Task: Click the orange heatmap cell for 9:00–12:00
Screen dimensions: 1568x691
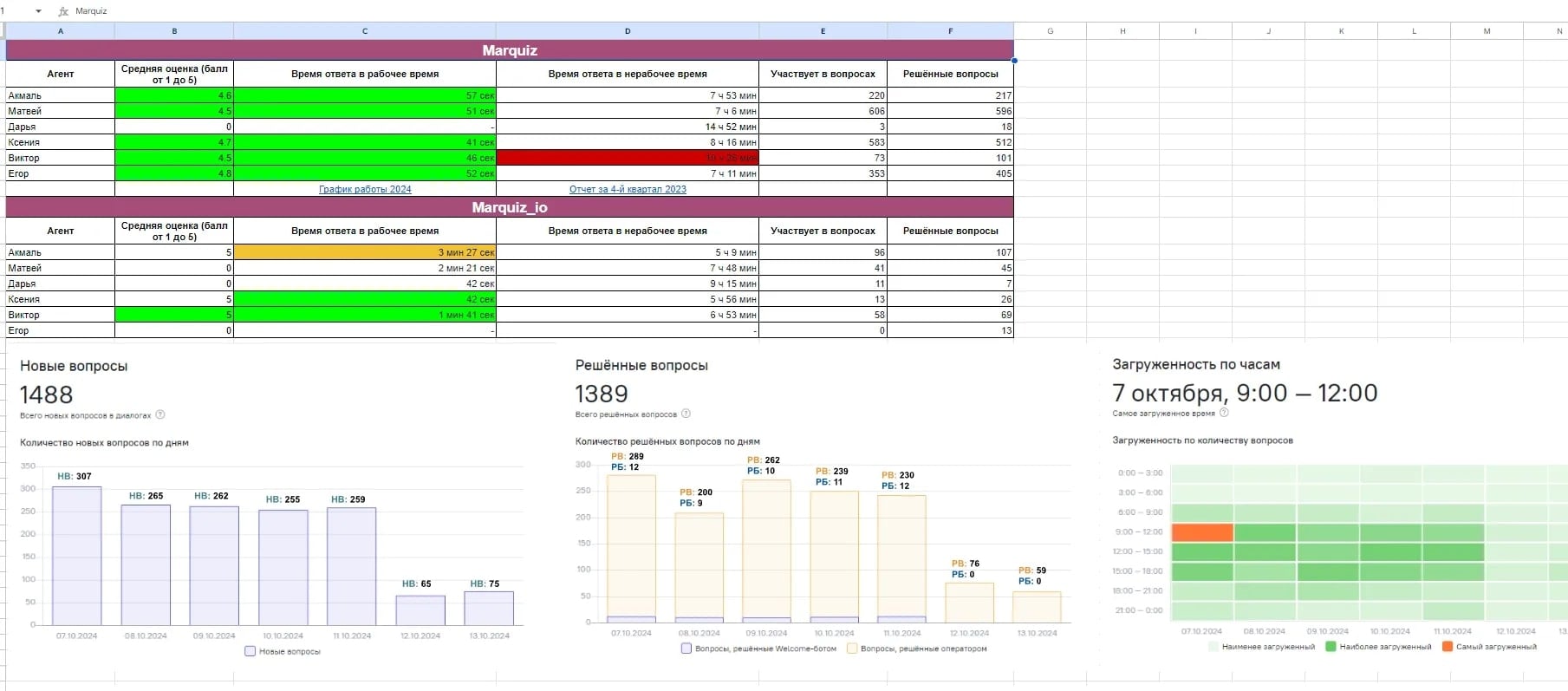Action: pyautogui.click(x=1202, y=532)
